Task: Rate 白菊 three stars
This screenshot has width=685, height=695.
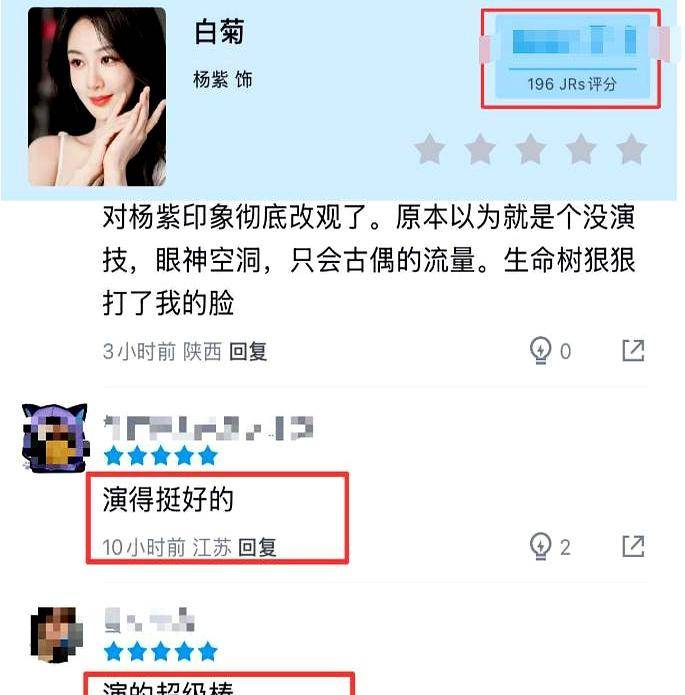Action: [531, 149]
